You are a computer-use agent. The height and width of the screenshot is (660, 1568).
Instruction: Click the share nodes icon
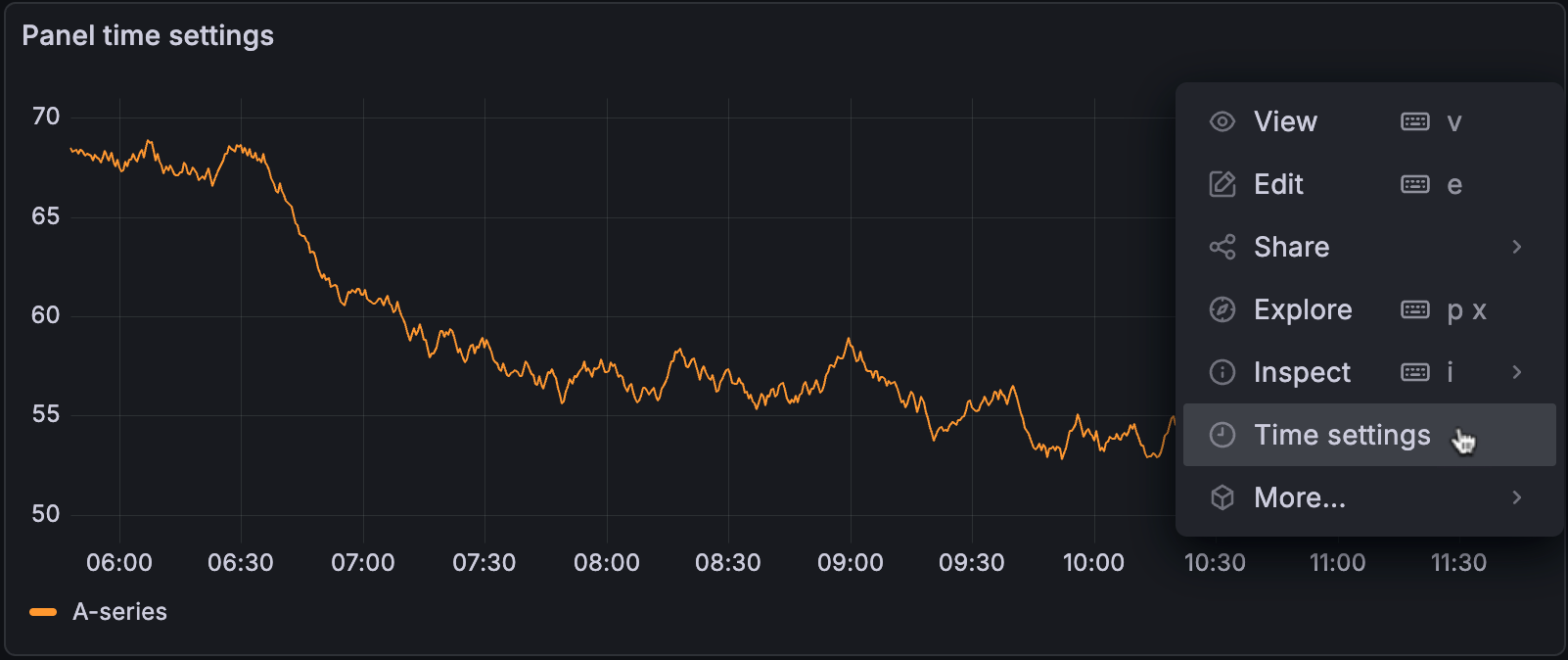click(x=1222, y=247)
